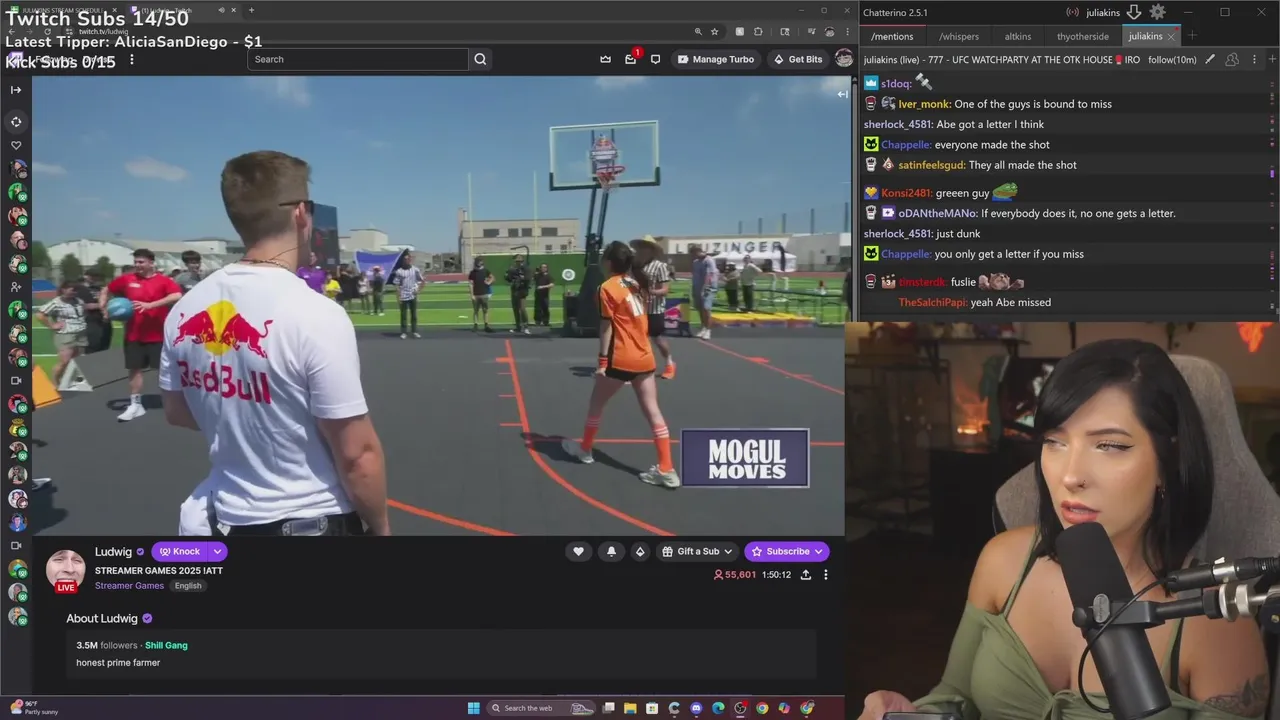Toggle follow(10m) chat mode in Chatterino header
The image size is (1280, 720).
[1172, 60]
